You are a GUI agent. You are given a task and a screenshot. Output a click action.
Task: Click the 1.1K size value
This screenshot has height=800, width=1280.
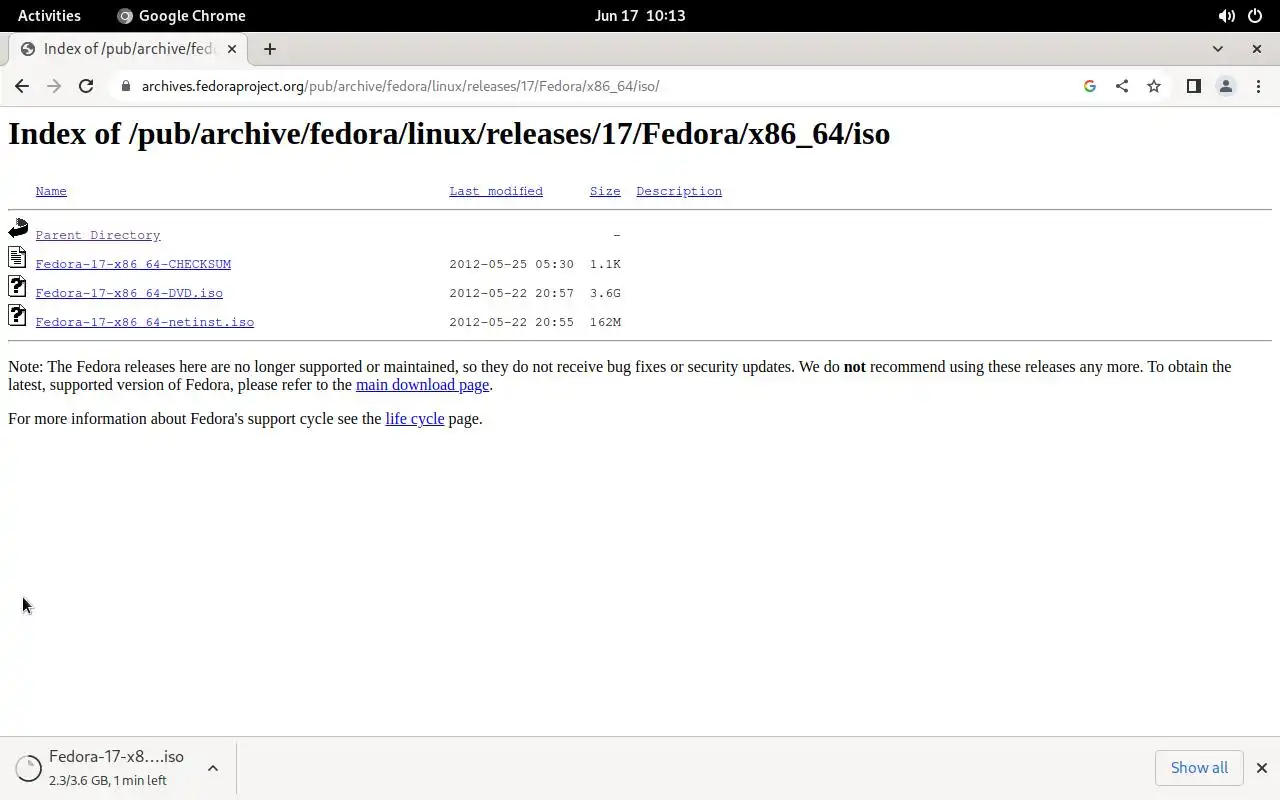click(x=605, y=264)
